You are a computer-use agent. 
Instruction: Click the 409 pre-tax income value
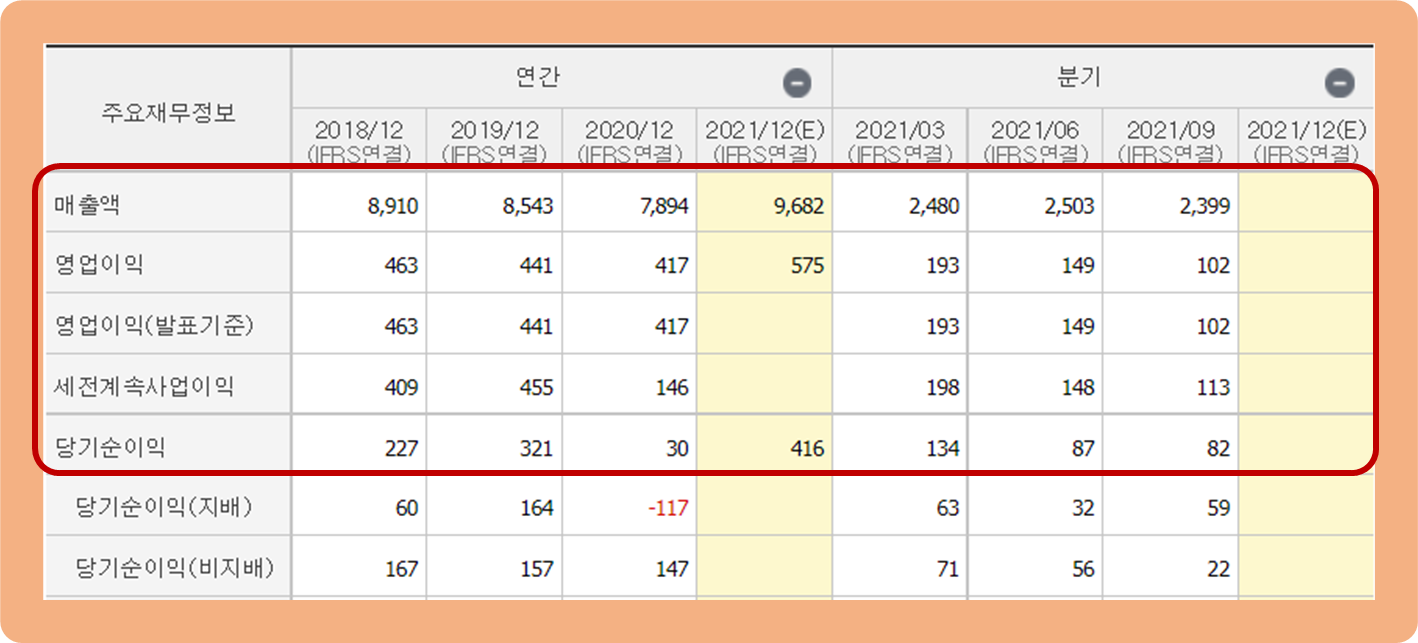[400, 387]
